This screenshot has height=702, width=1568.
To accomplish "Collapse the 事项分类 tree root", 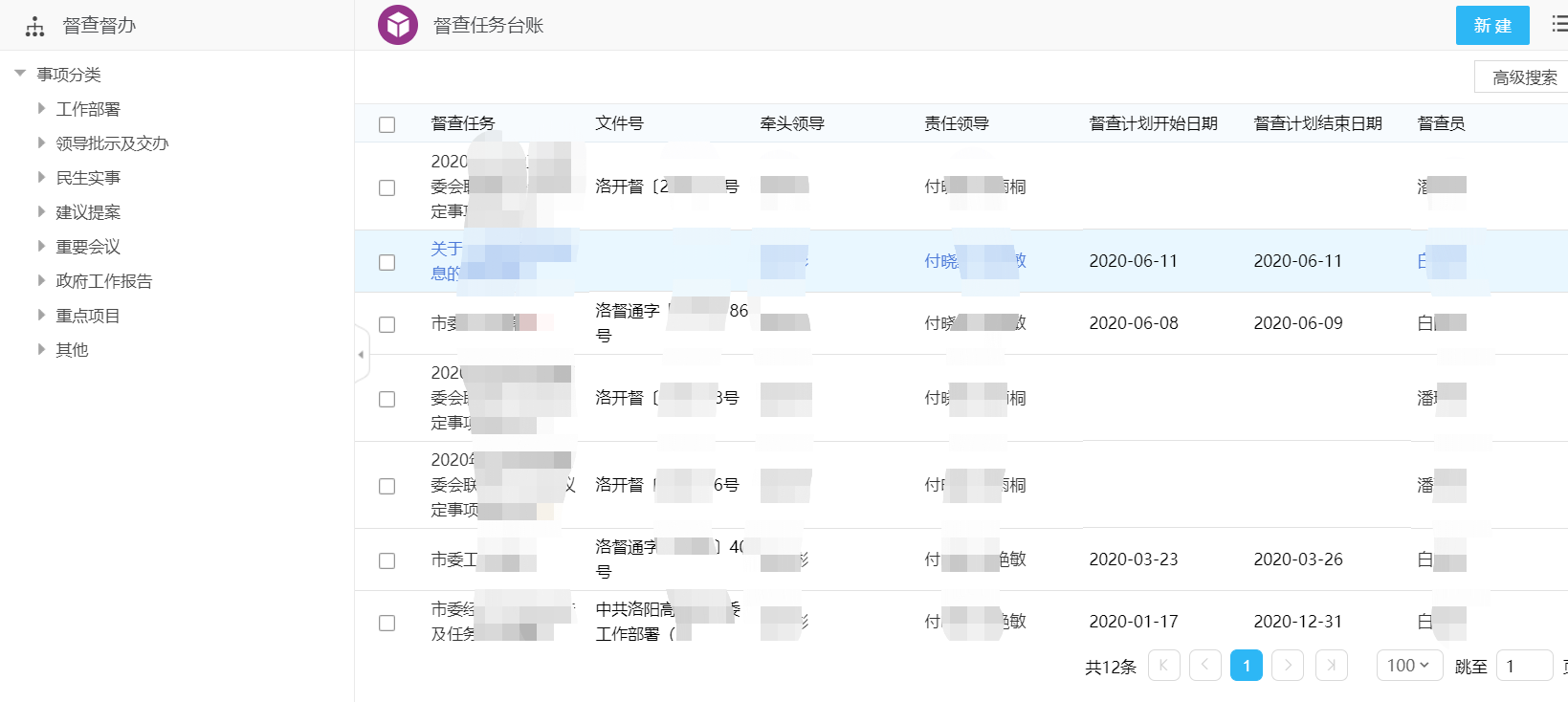I will [x=20, y=74].
